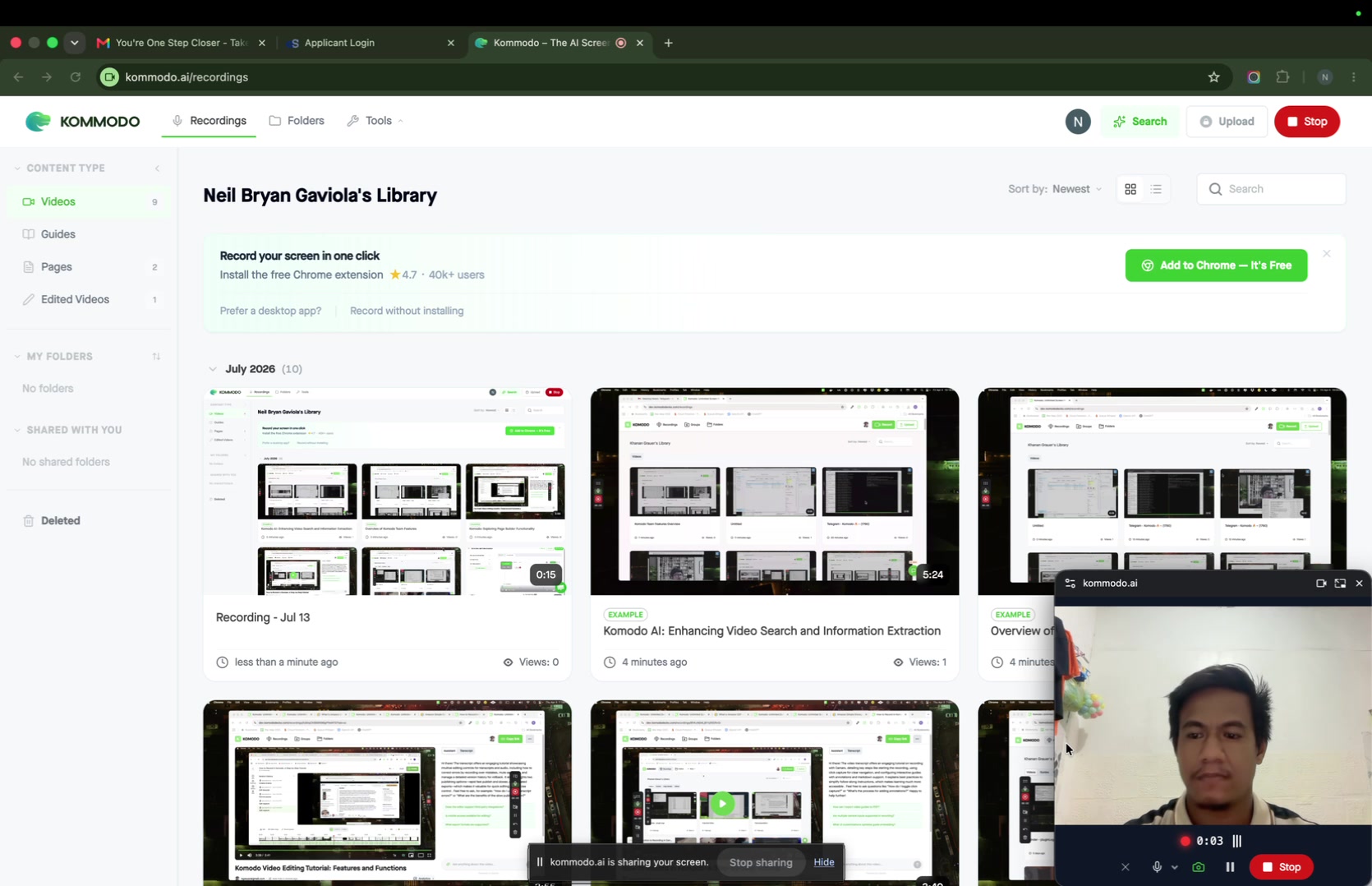This screenshot has width=1372, height=886.
Task: Open the Recording - Jul 13 thumbnail
Action: (x=387, y=491)
